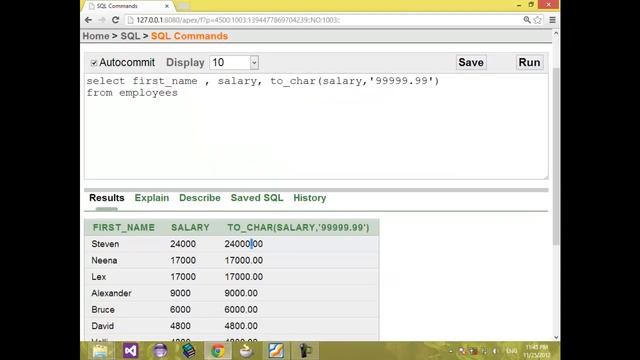Open the Eclipse icon in taskbar
The height and width of the screenshot is (360, 640).
click(x=160, y=351)
